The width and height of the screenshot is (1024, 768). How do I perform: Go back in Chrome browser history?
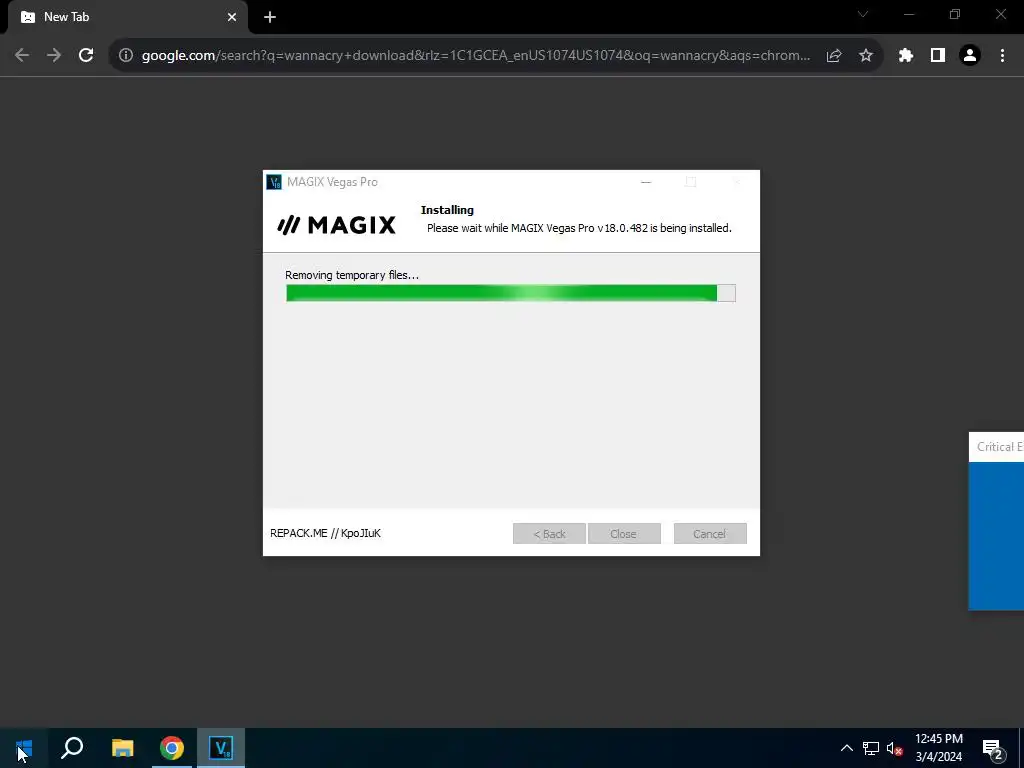[x=22, y=56]
